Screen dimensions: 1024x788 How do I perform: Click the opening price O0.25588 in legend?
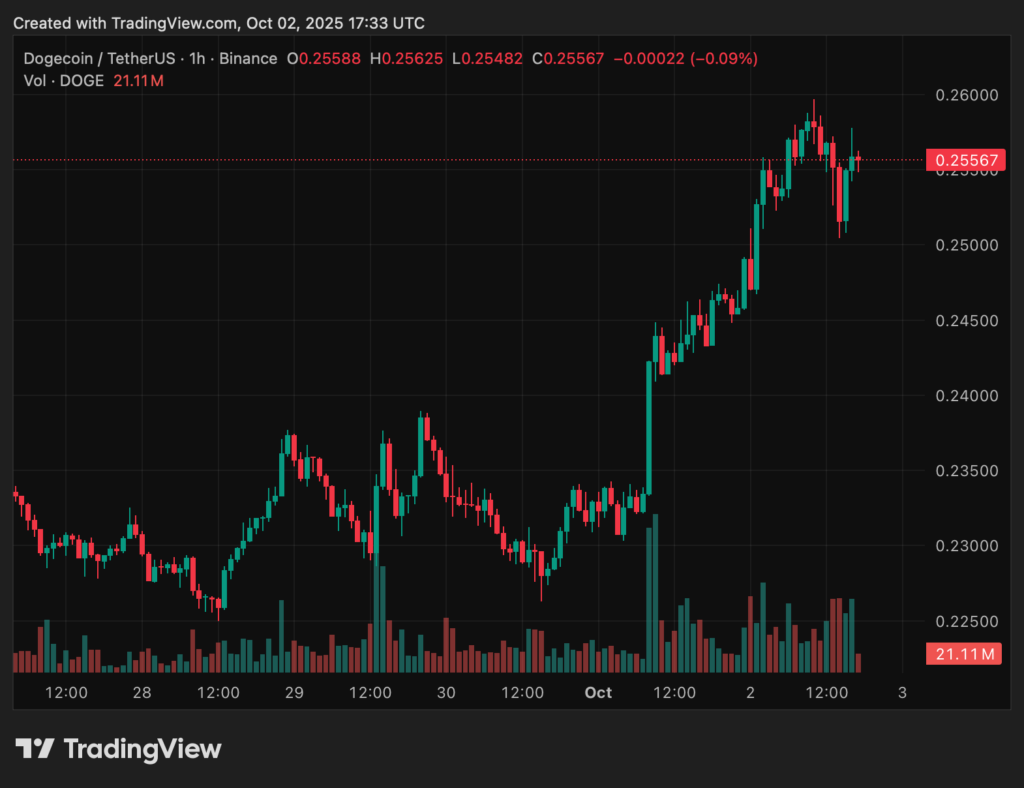pyautogui.click(x=323, y=59)
